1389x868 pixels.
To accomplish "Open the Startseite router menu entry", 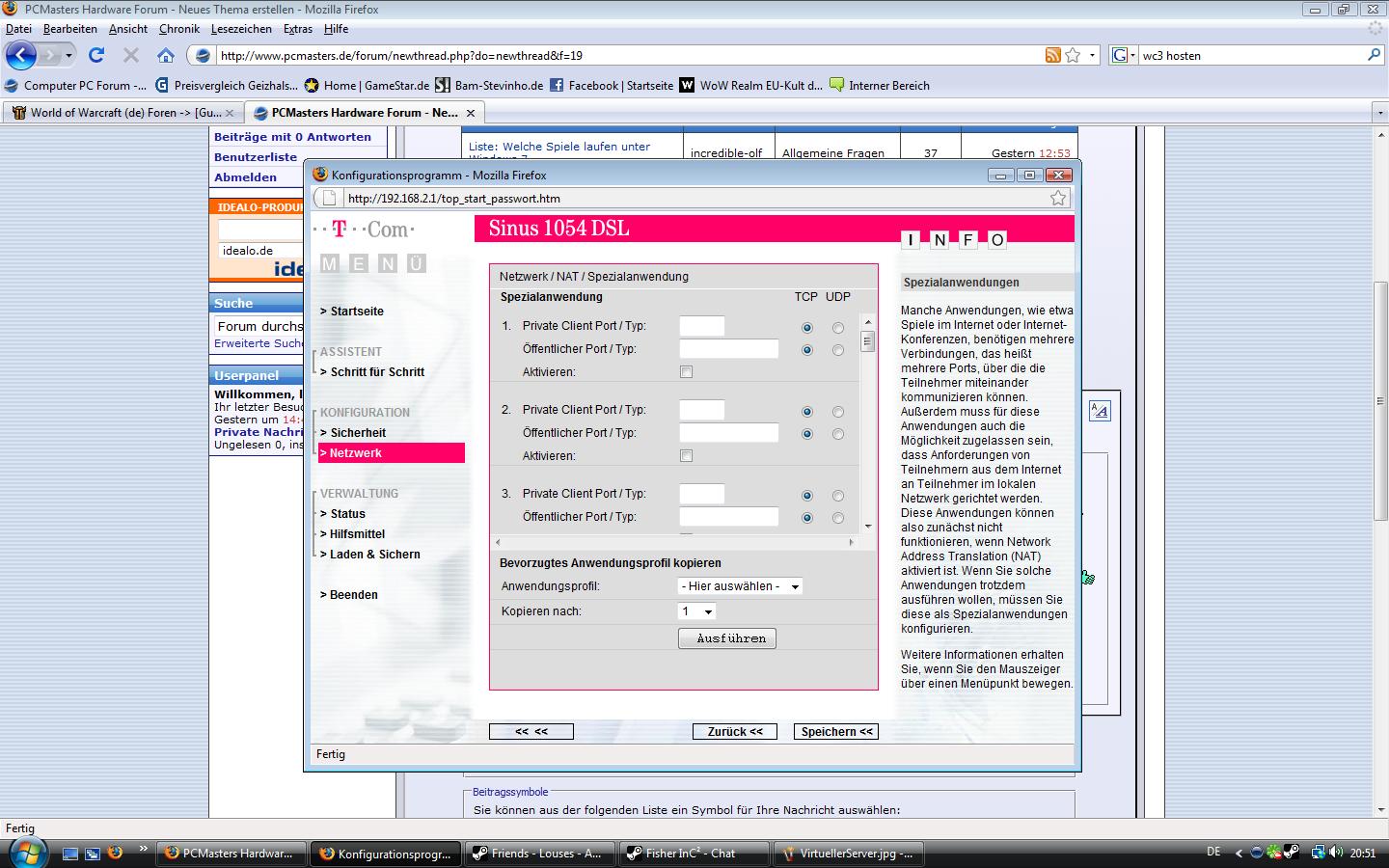I will 352,312.
